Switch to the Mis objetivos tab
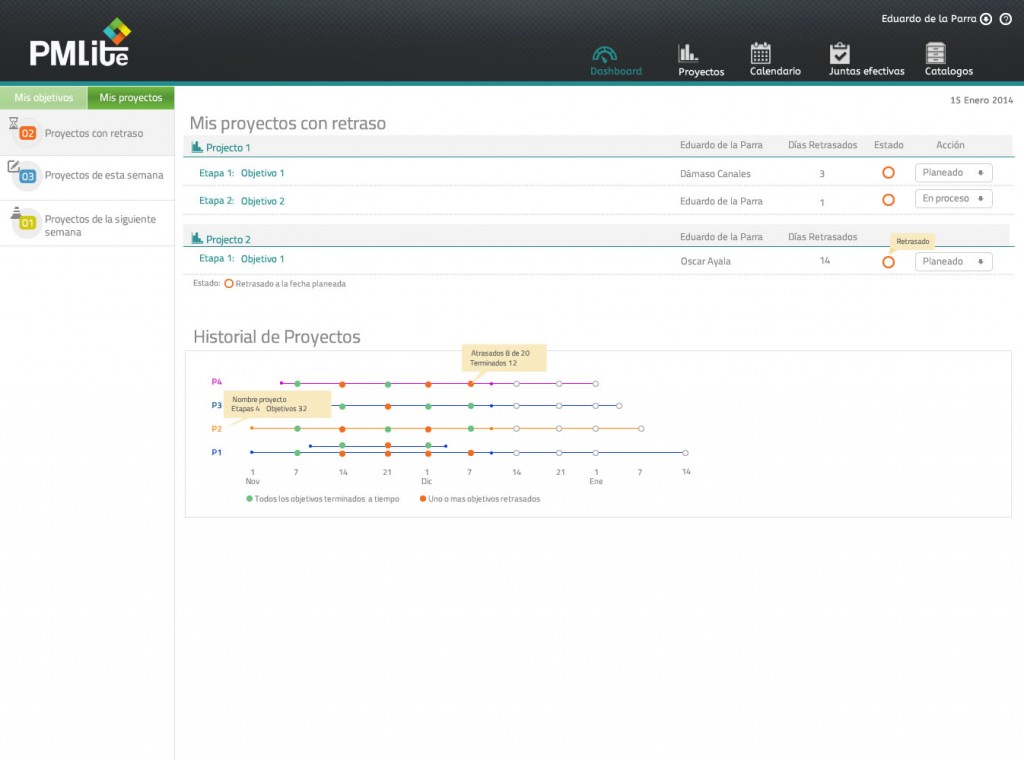The image size is (1024, 760). 44,98
